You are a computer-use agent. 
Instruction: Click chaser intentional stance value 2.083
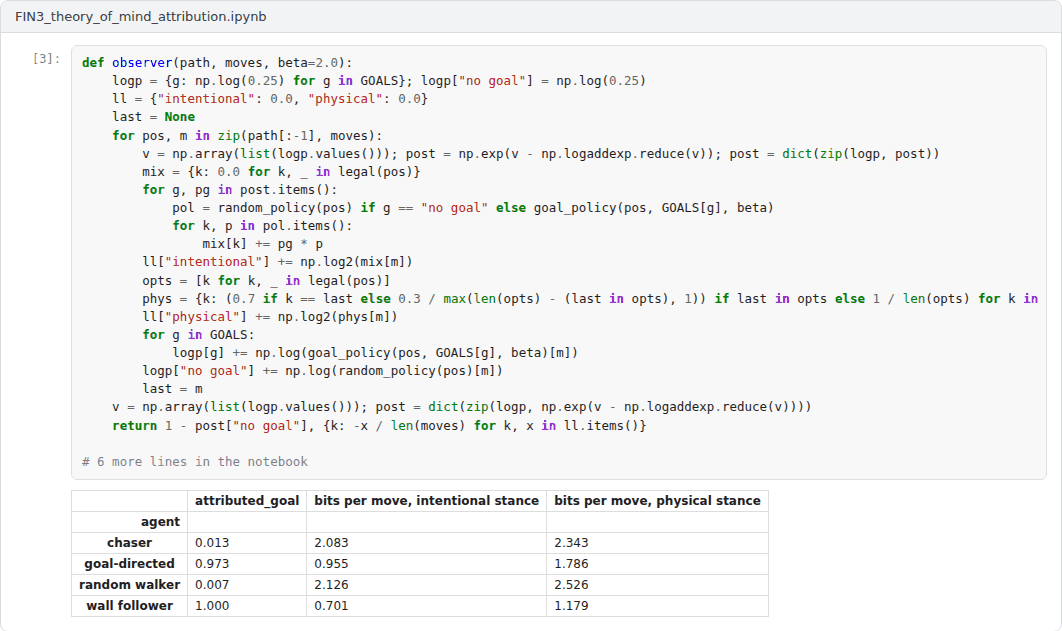[331, 542]
